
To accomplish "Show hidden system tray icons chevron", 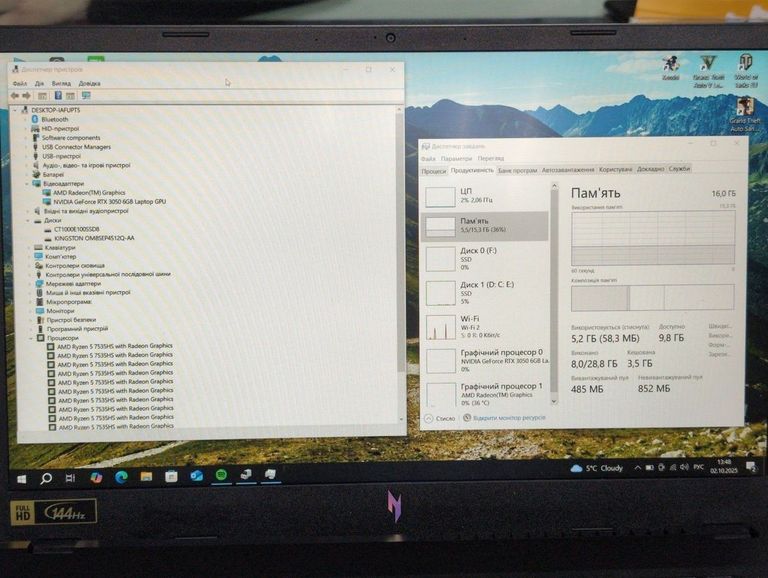I will click(637, 468).
